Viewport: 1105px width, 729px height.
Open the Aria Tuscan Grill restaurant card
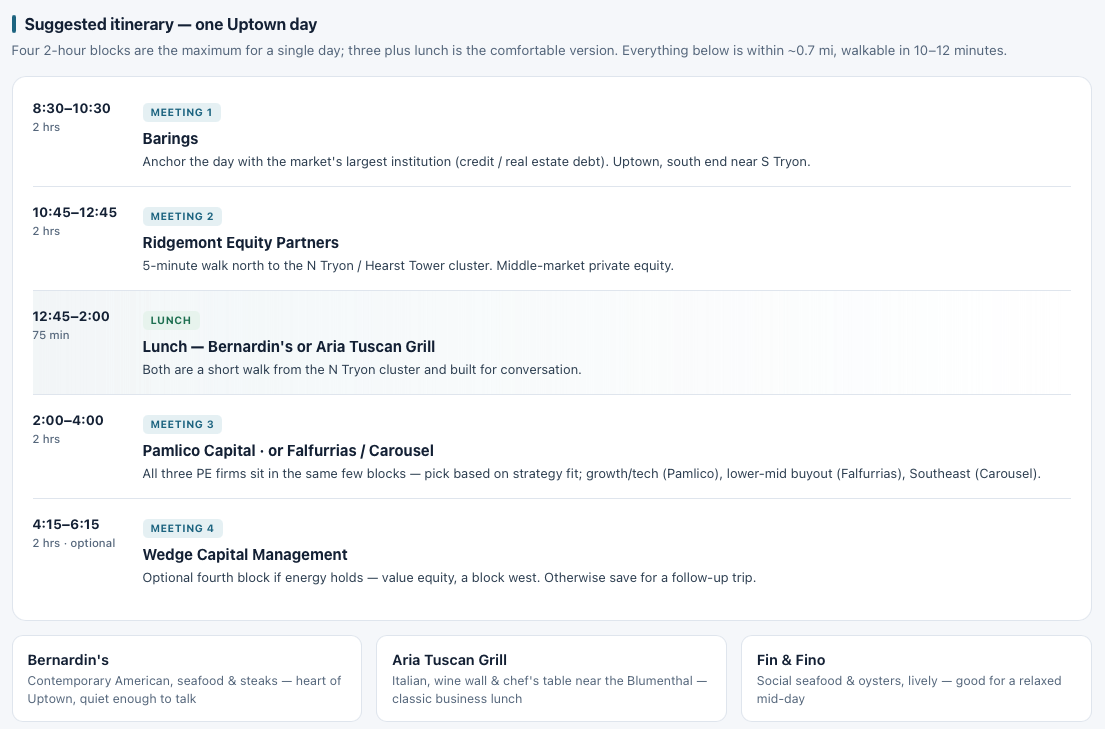coord(551,678)
